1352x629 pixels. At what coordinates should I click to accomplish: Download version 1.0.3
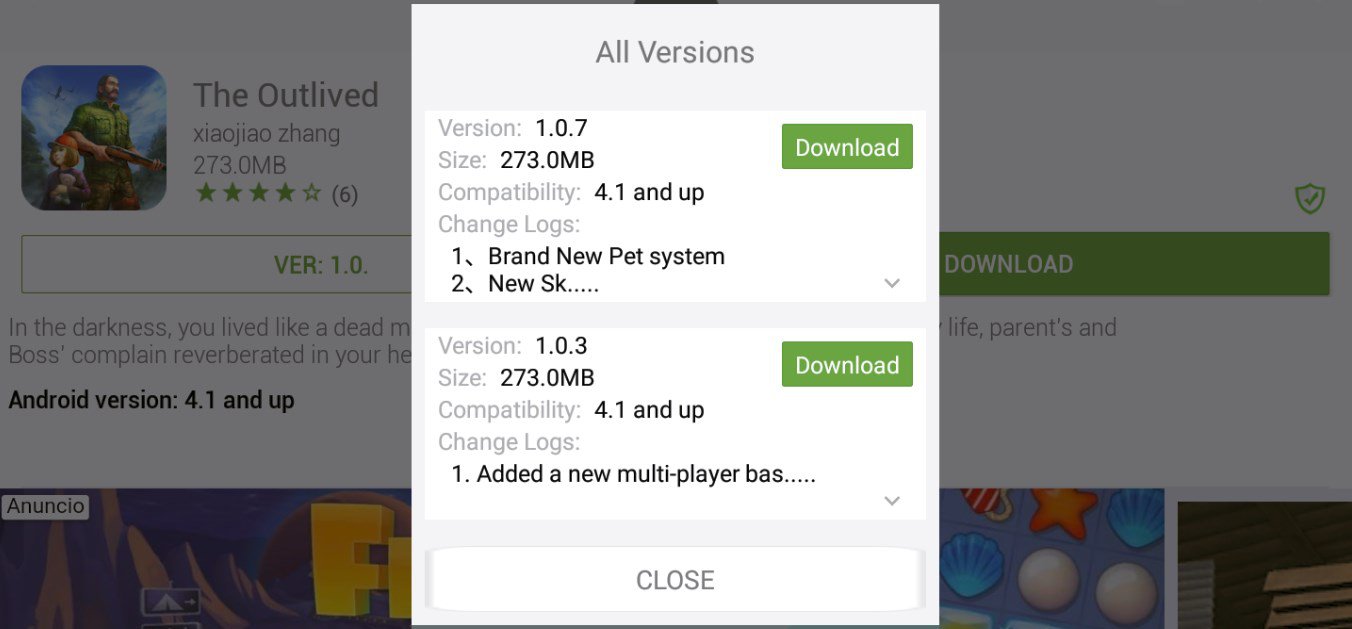[847, 365]
